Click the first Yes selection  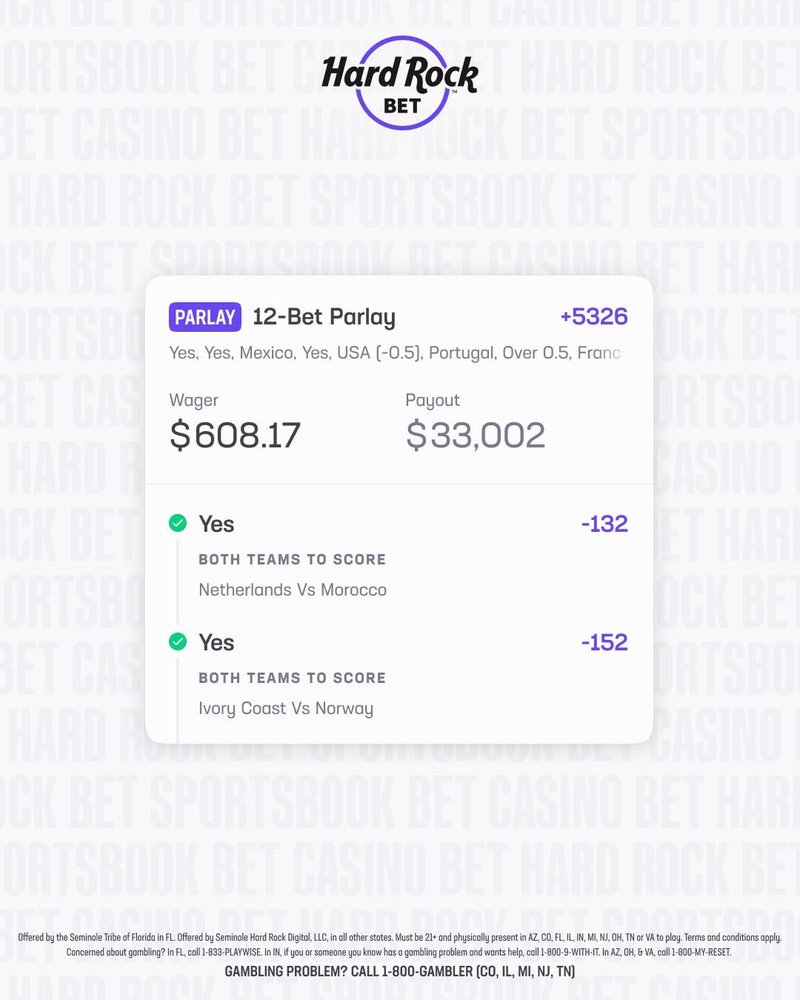pyautogui.click(x=216, y=524)
